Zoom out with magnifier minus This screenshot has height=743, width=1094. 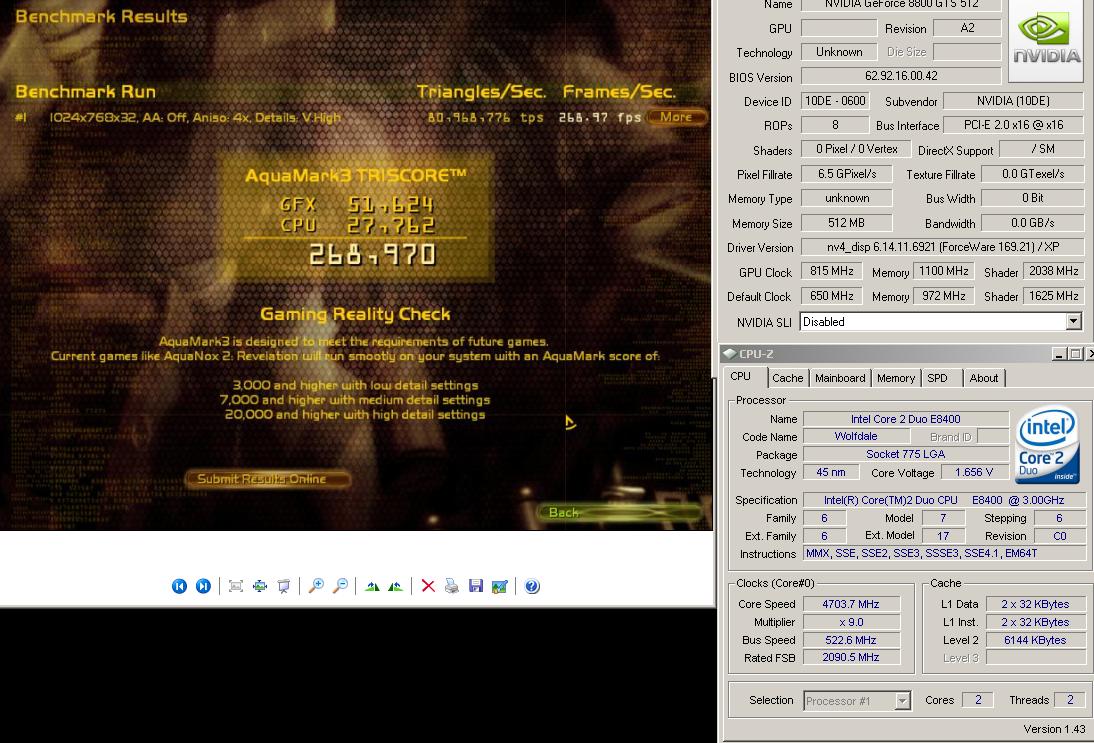pos(340,586)
